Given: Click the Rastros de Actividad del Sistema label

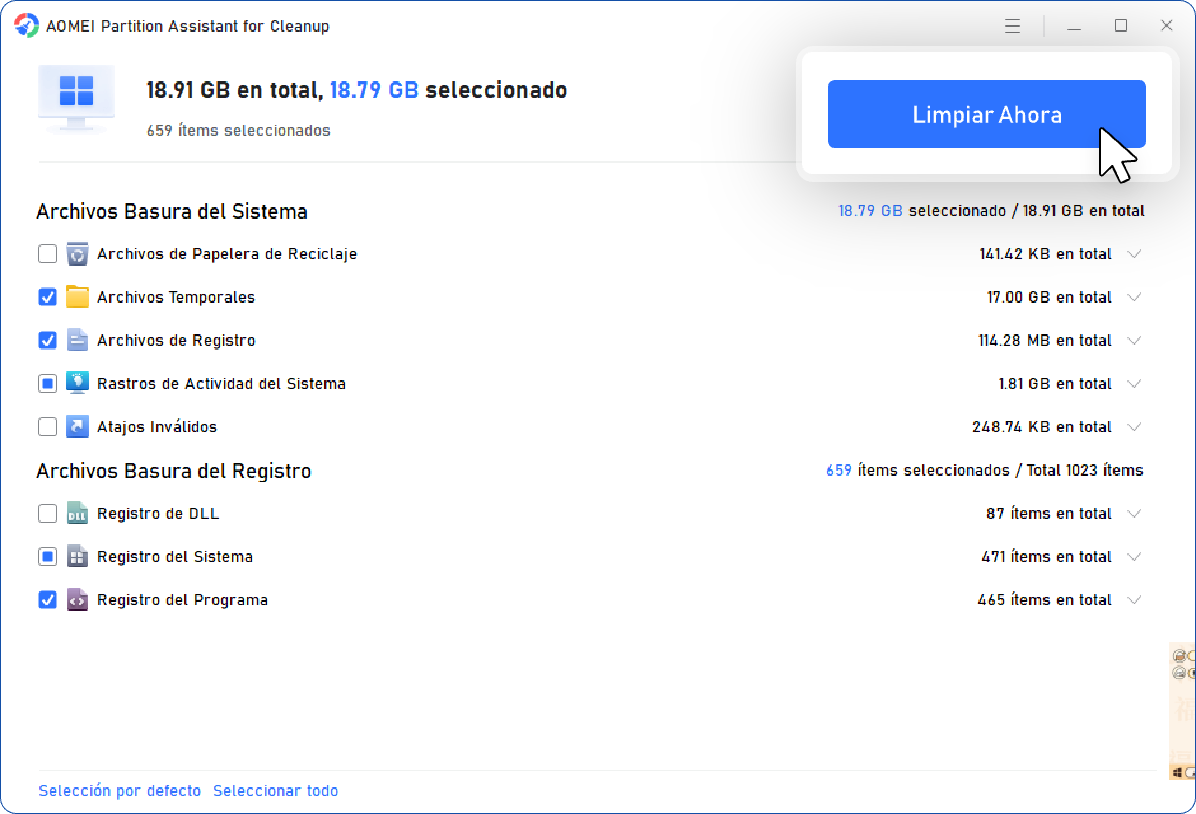Looking at the screenshot, I should point(221,383).
